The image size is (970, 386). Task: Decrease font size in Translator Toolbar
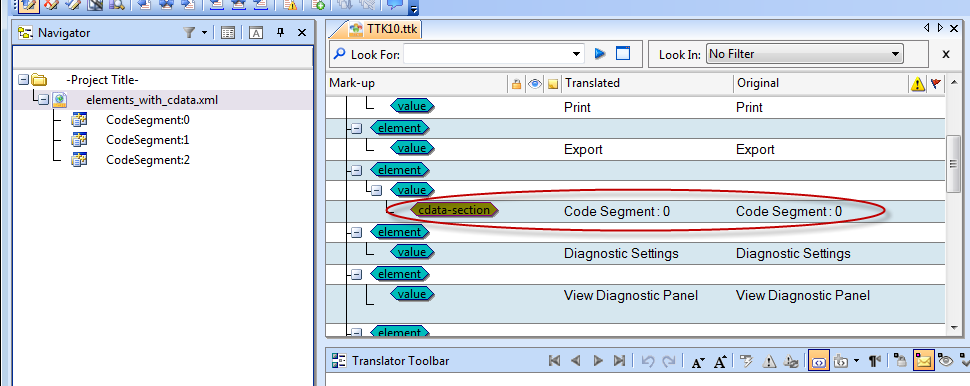tap(698, 362)
